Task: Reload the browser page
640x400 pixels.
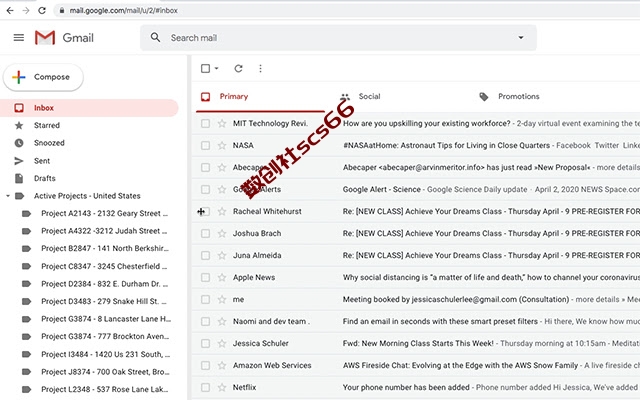Action: (x=42, y=11)
